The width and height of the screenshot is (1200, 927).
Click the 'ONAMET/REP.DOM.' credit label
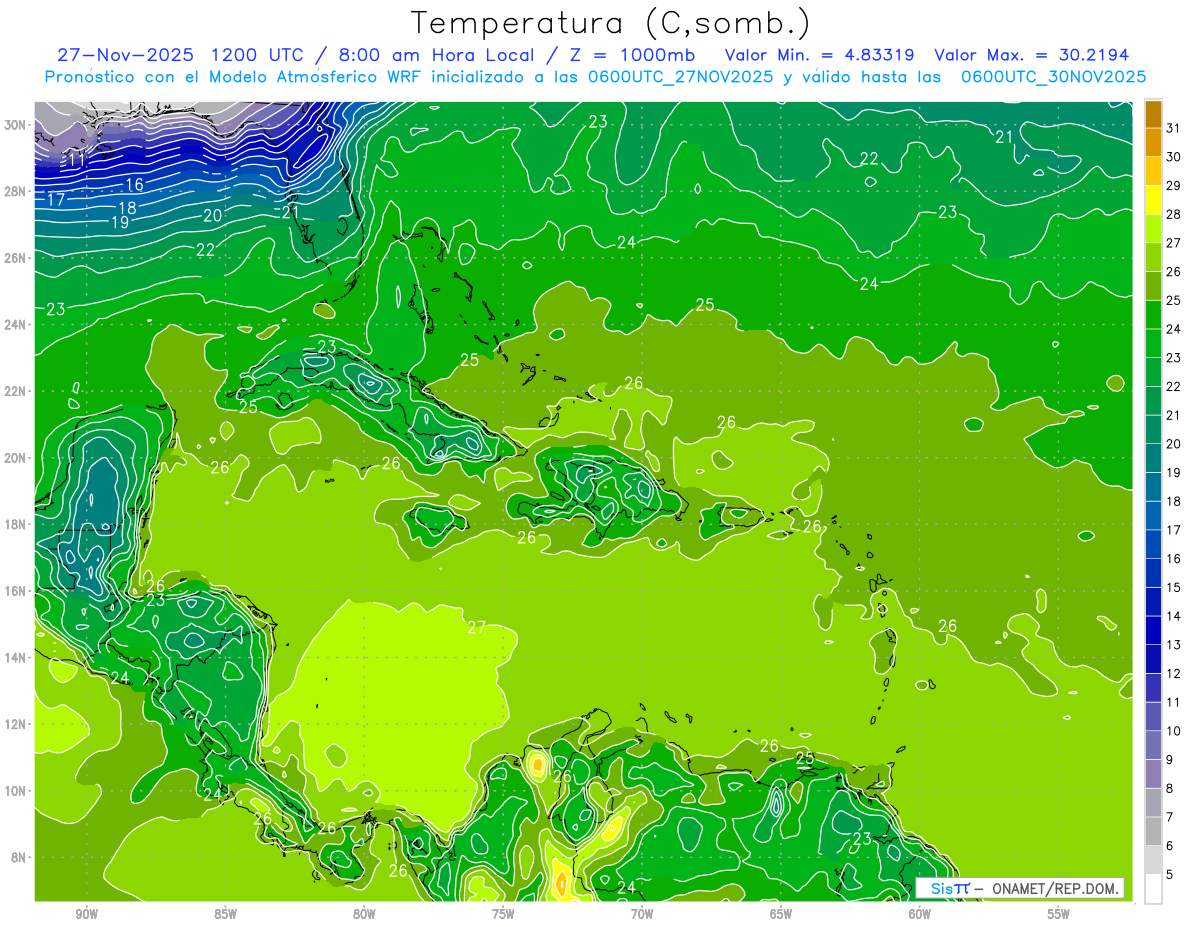coord(1055,888)
